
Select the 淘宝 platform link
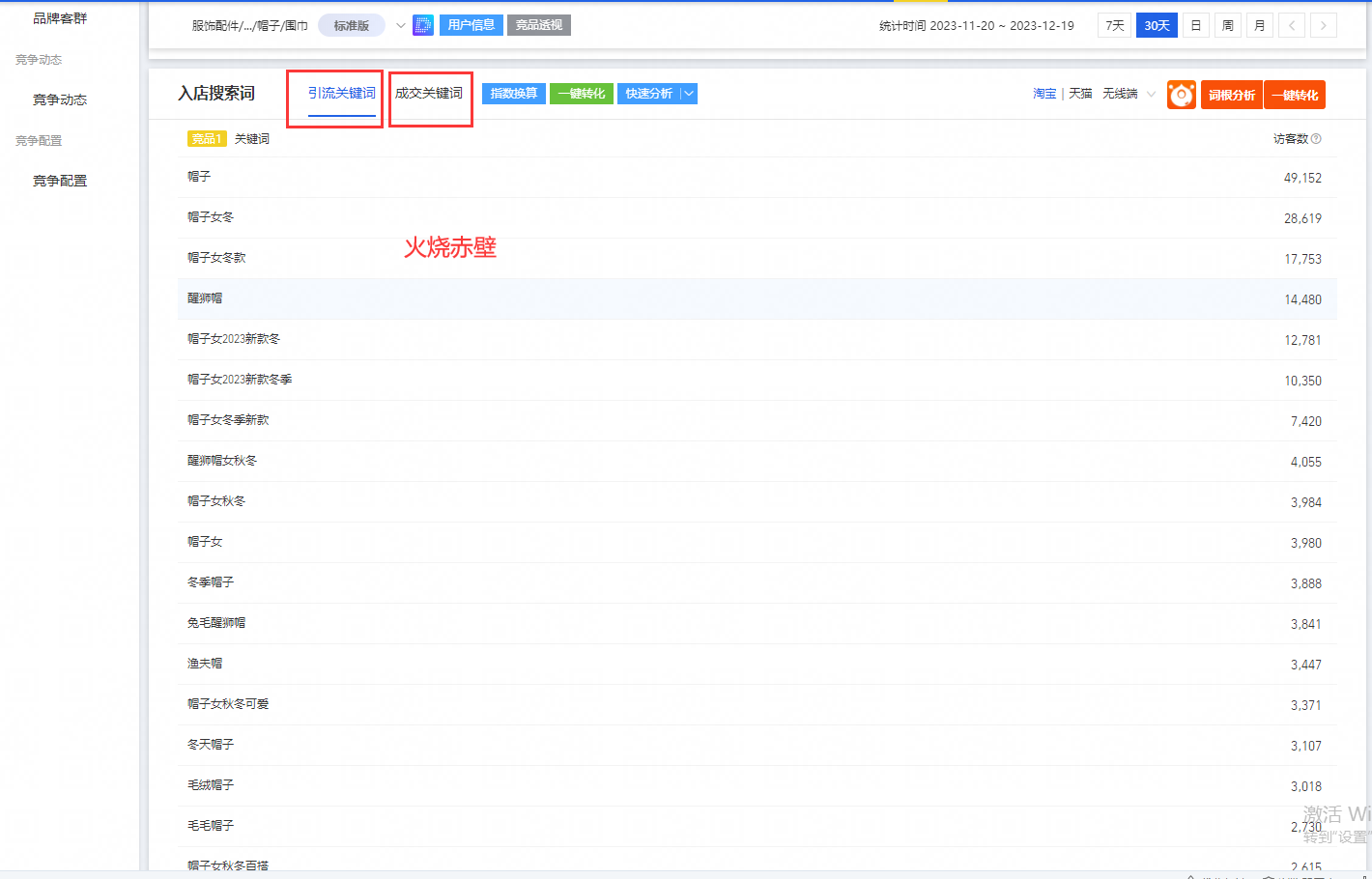pyautogui.click(x=1044, y=94)
